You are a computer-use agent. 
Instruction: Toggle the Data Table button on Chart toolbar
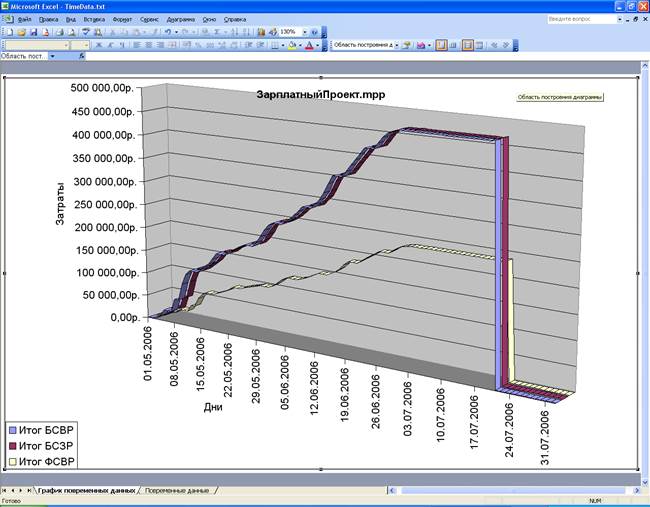pyautogui.click(x=453, y=45)
